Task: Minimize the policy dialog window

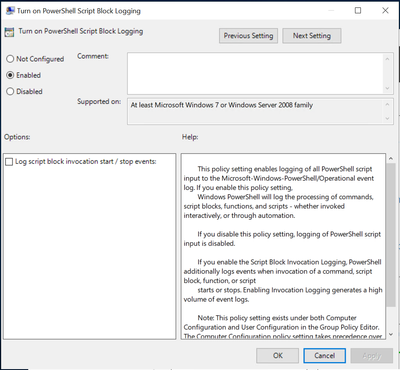Action: pyautogui.click(x=331, y=11)
